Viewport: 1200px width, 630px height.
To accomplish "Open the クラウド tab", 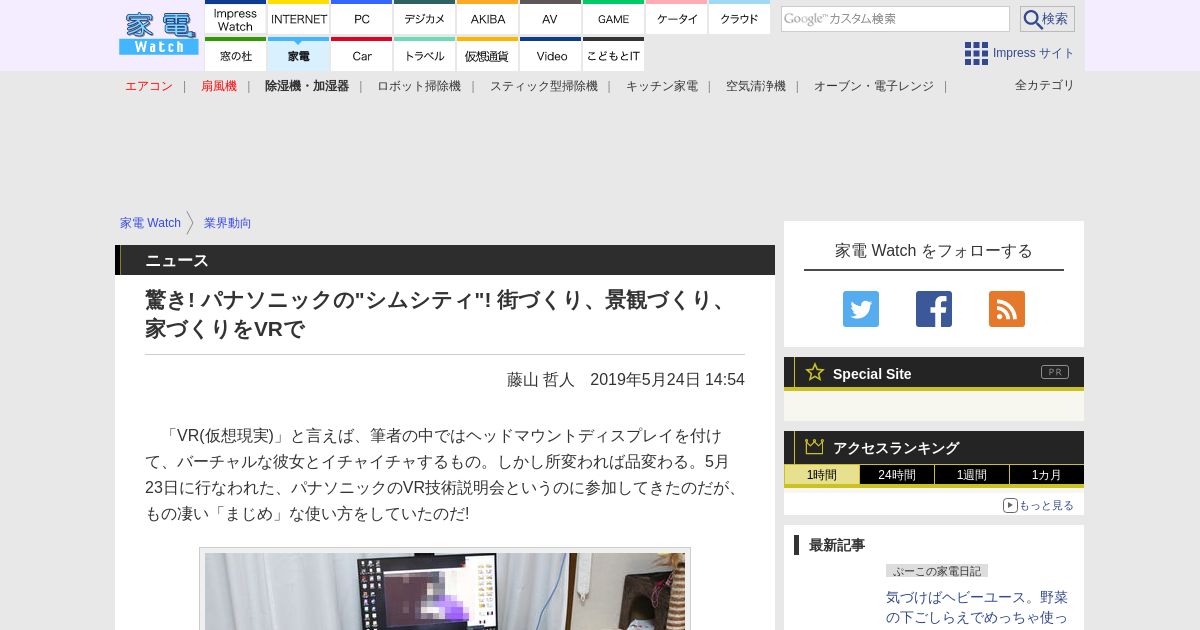I will pos(740,18).
